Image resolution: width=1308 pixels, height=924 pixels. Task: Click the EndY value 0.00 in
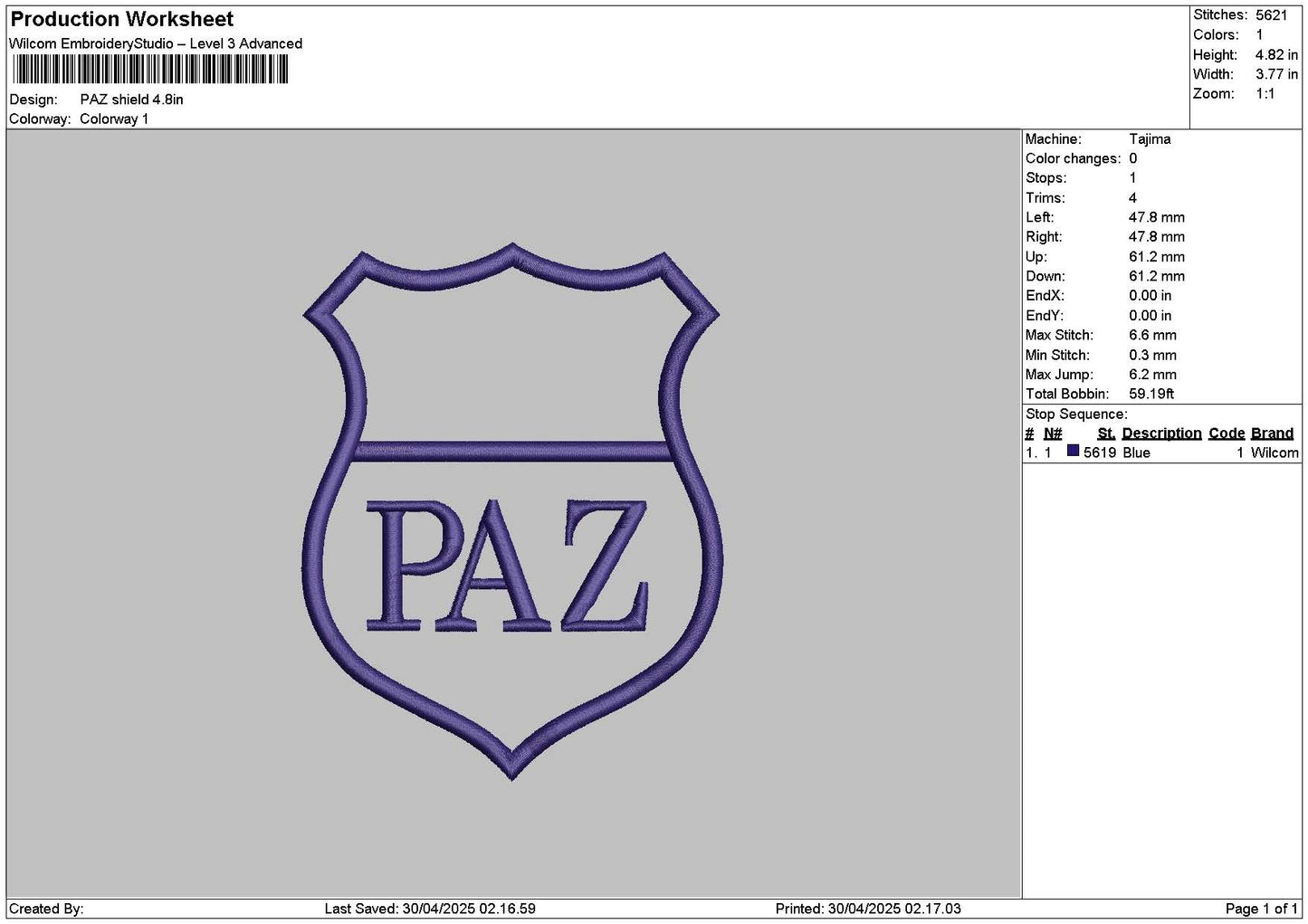tap(1150, 315)
